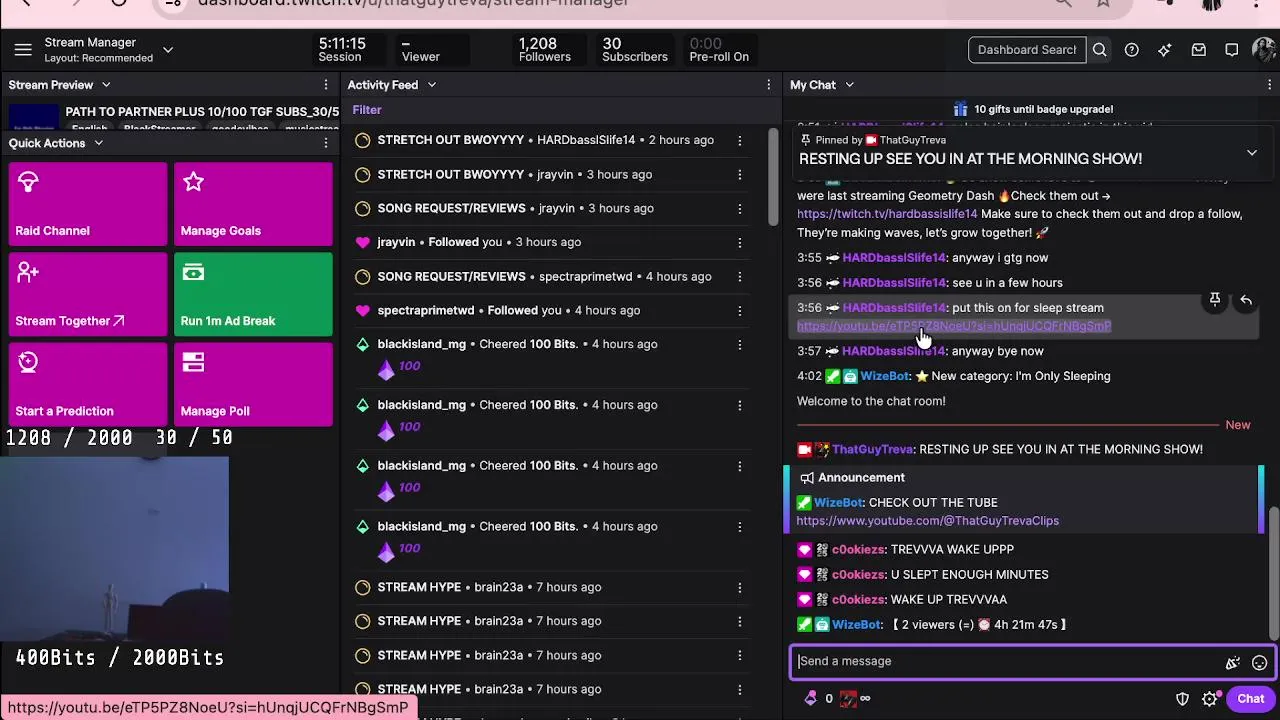Open options for STRETCH OUT BWOYYYY HARDbasslSlife14 row
The image size is (1280, 720).
[739, 140]
